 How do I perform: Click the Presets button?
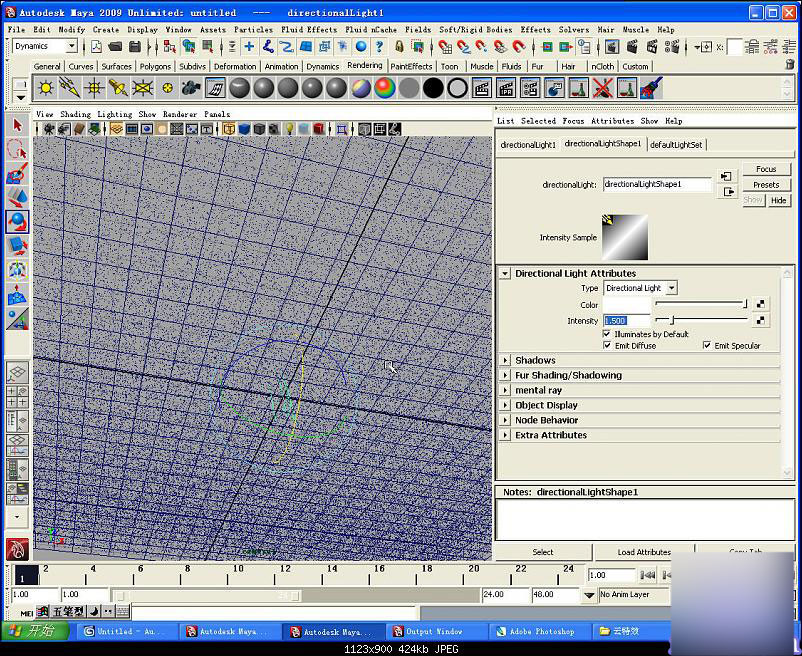pyautogui.click(x=766, y=185)
